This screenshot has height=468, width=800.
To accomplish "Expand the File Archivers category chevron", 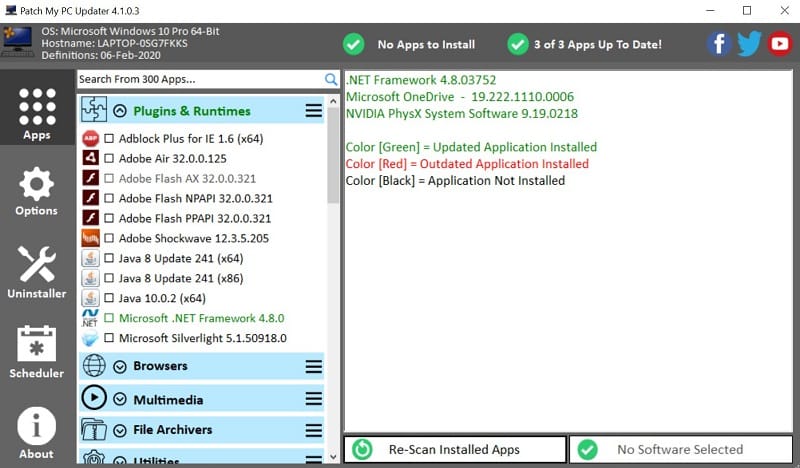I will pos(120,431).
